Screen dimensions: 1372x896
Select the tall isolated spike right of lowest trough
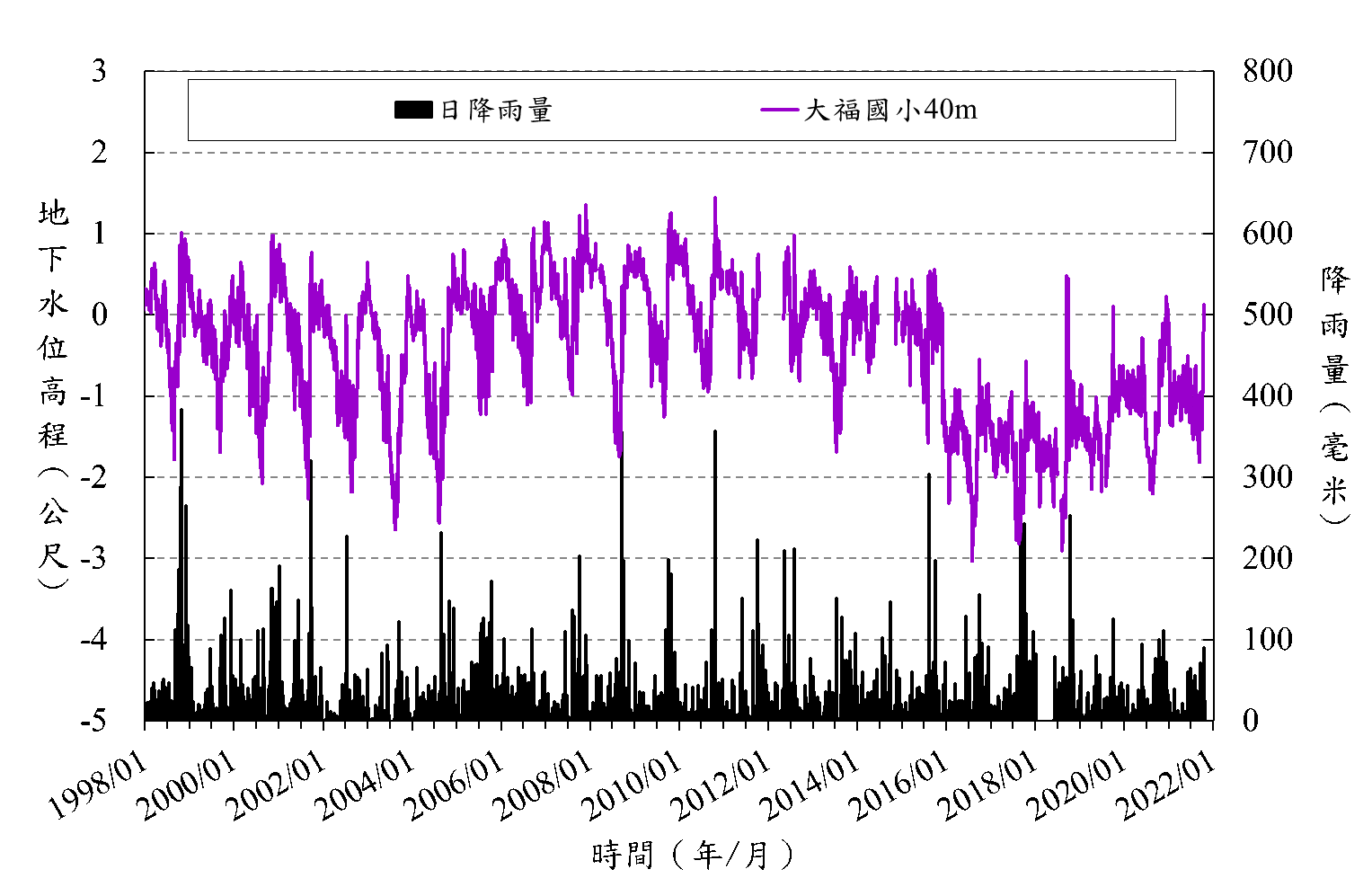pos(1067,279)
